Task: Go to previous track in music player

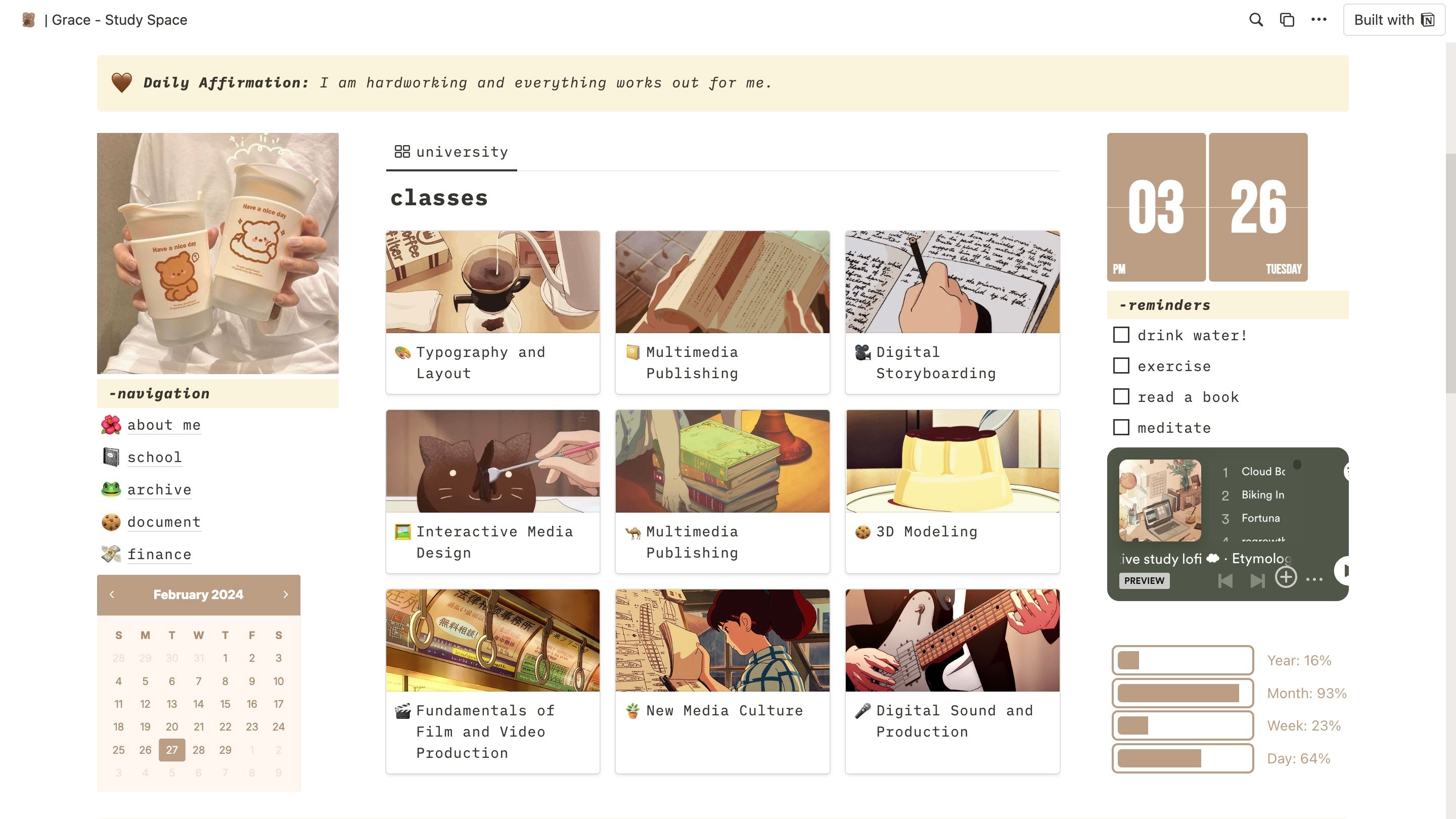Action: (1225, 580)
